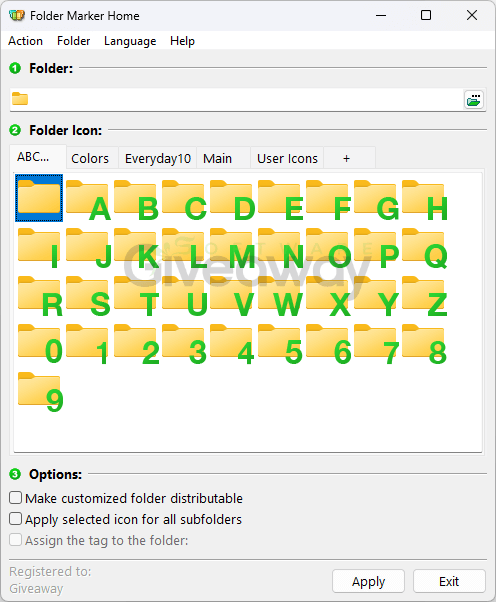Viewport: 496px width, 602px height.
Task: Choose the letter G folder icon
Action: tap(375, 198)
